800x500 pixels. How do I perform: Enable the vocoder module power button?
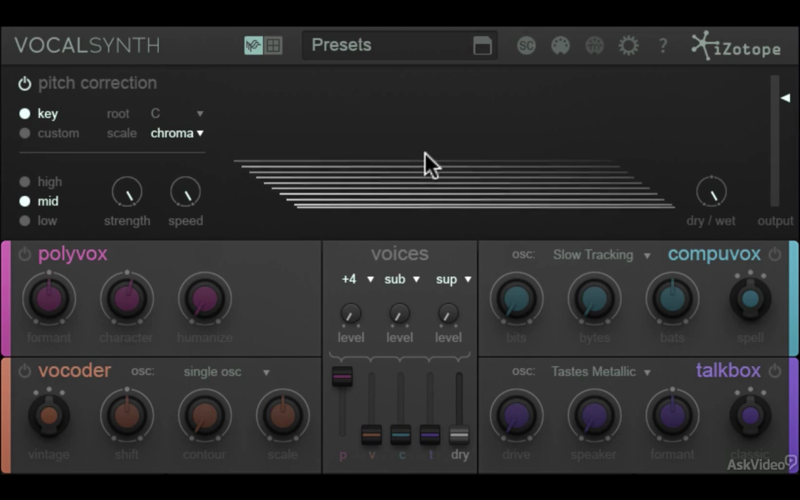pos(24,371)
